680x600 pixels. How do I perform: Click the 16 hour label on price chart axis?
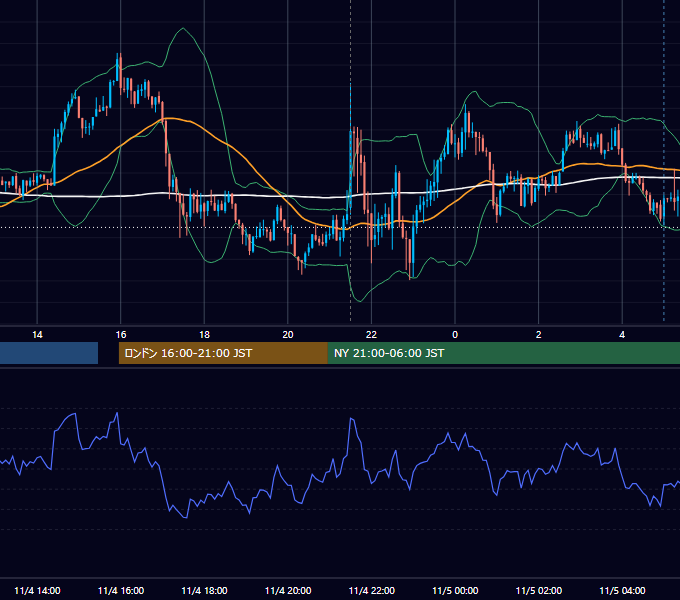point(121,335)
